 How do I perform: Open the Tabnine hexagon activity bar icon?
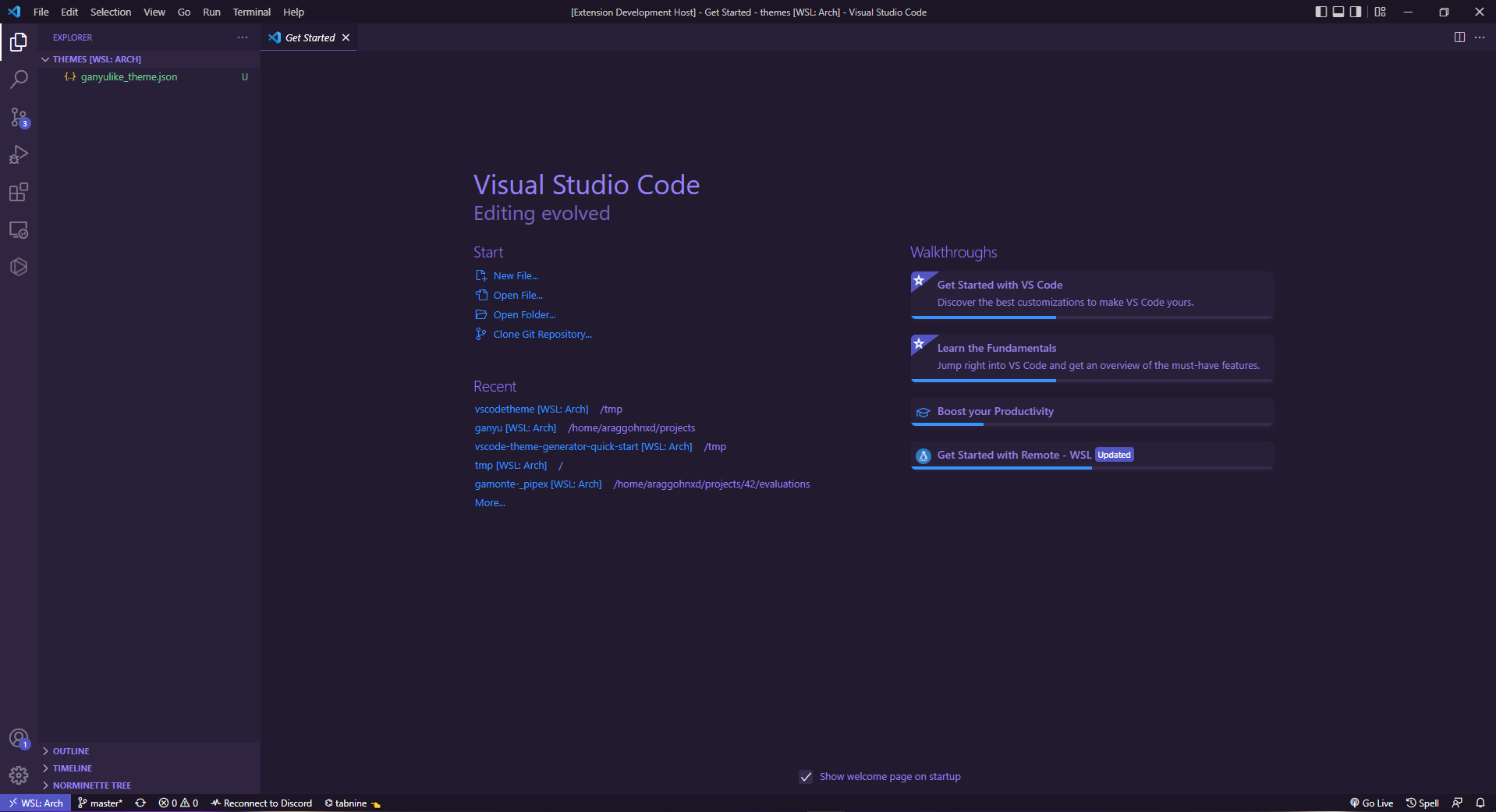[x=19, y=267]
